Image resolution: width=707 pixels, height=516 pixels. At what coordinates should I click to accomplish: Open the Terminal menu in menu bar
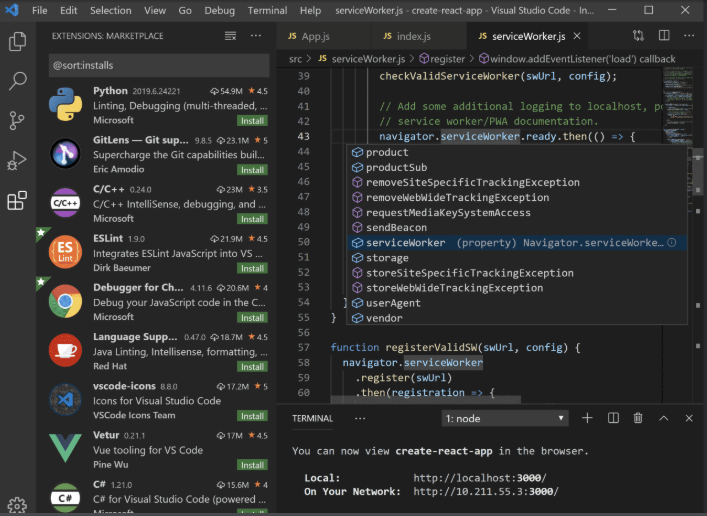point(267,10)
